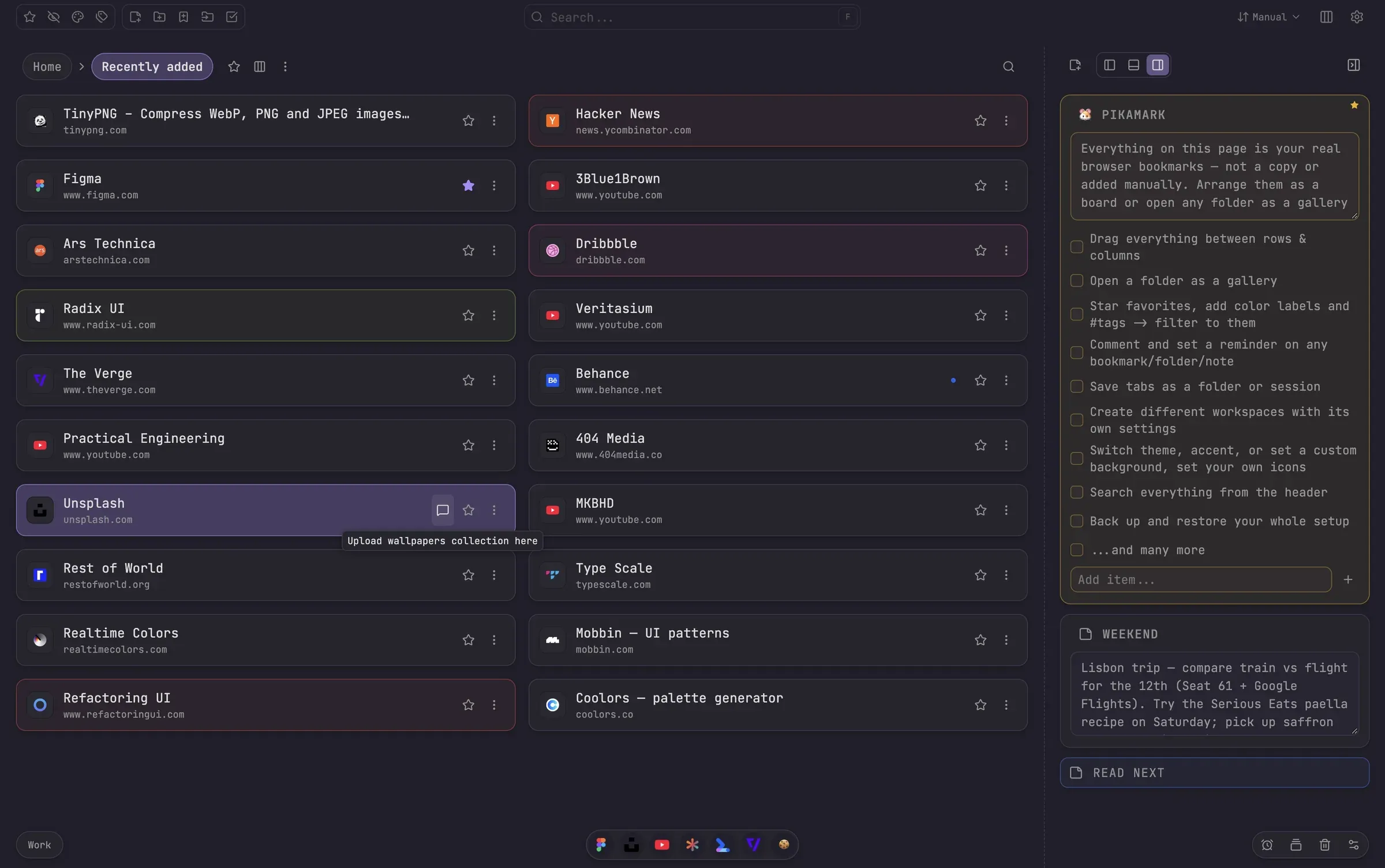Switch to left panel layout
The image size is (1385, 868).
click(x=1109, y=65)
